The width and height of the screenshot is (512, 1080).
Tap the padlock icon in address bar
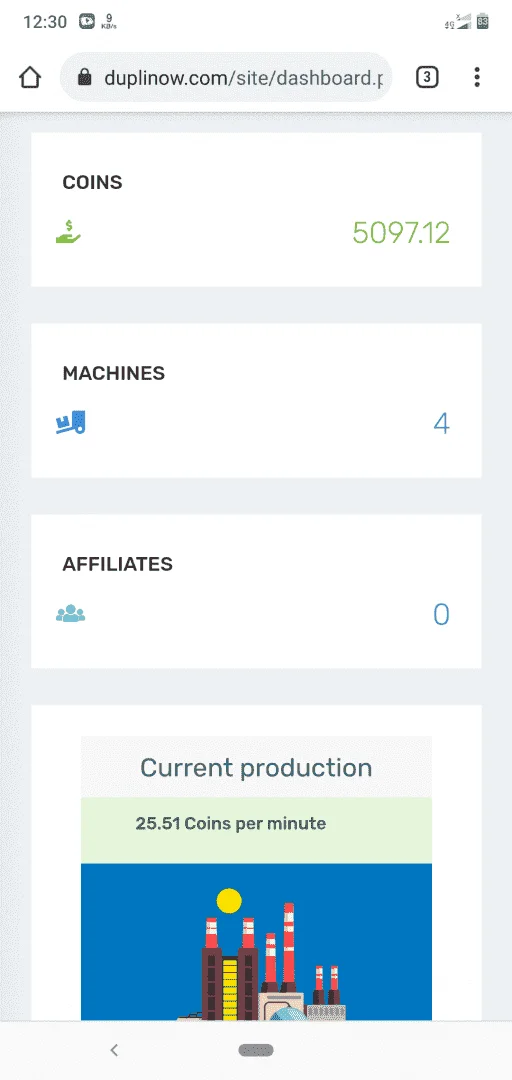(x=85, y=77)
